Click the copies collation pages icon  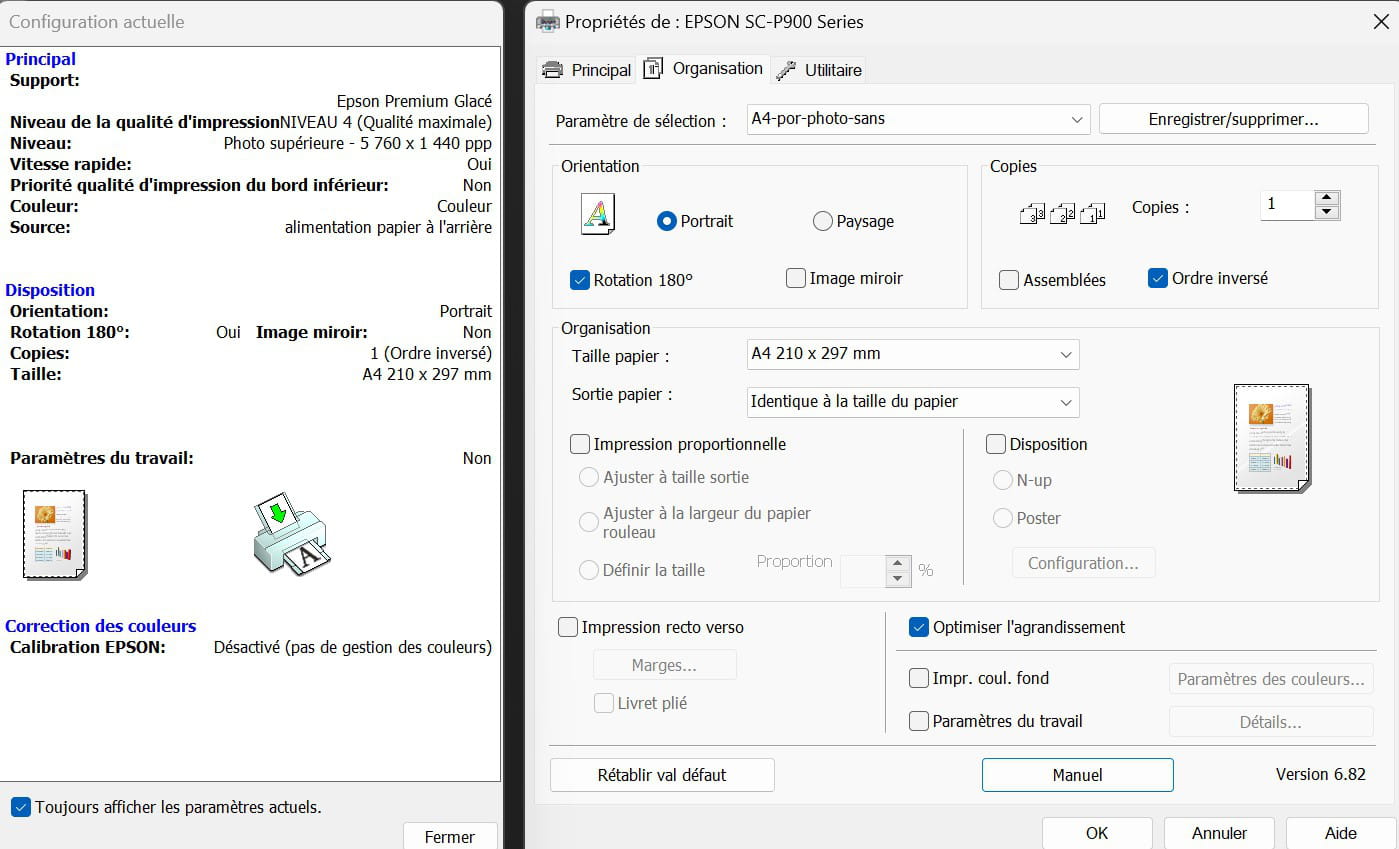1062,212
